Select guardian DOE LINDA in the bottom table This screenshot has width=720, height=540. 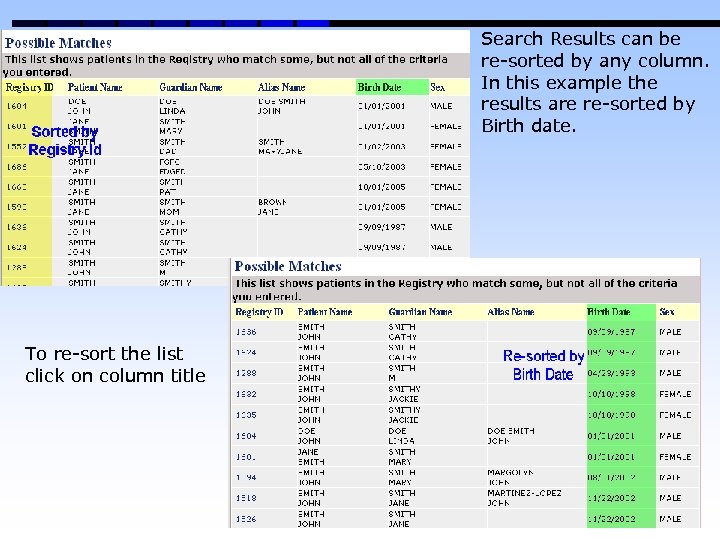pyautogui.click(x=401, y=436)
